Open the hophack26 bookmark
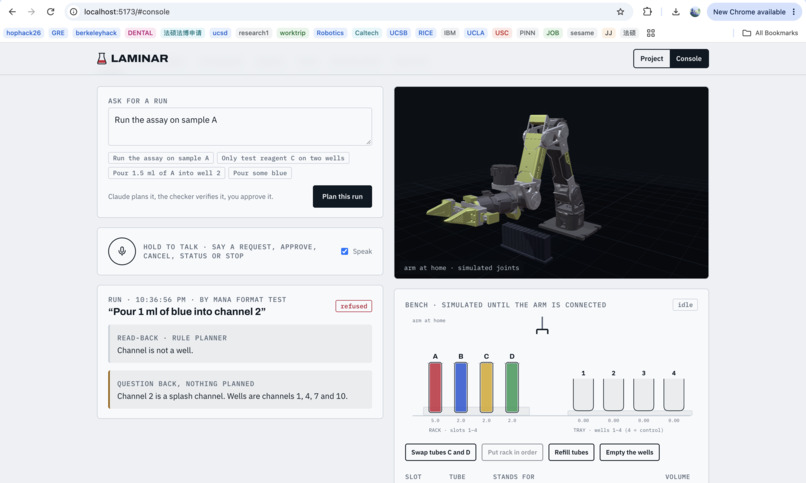This screenshot has height=483, width=806. pyautogui.click(x=23, y=33)
